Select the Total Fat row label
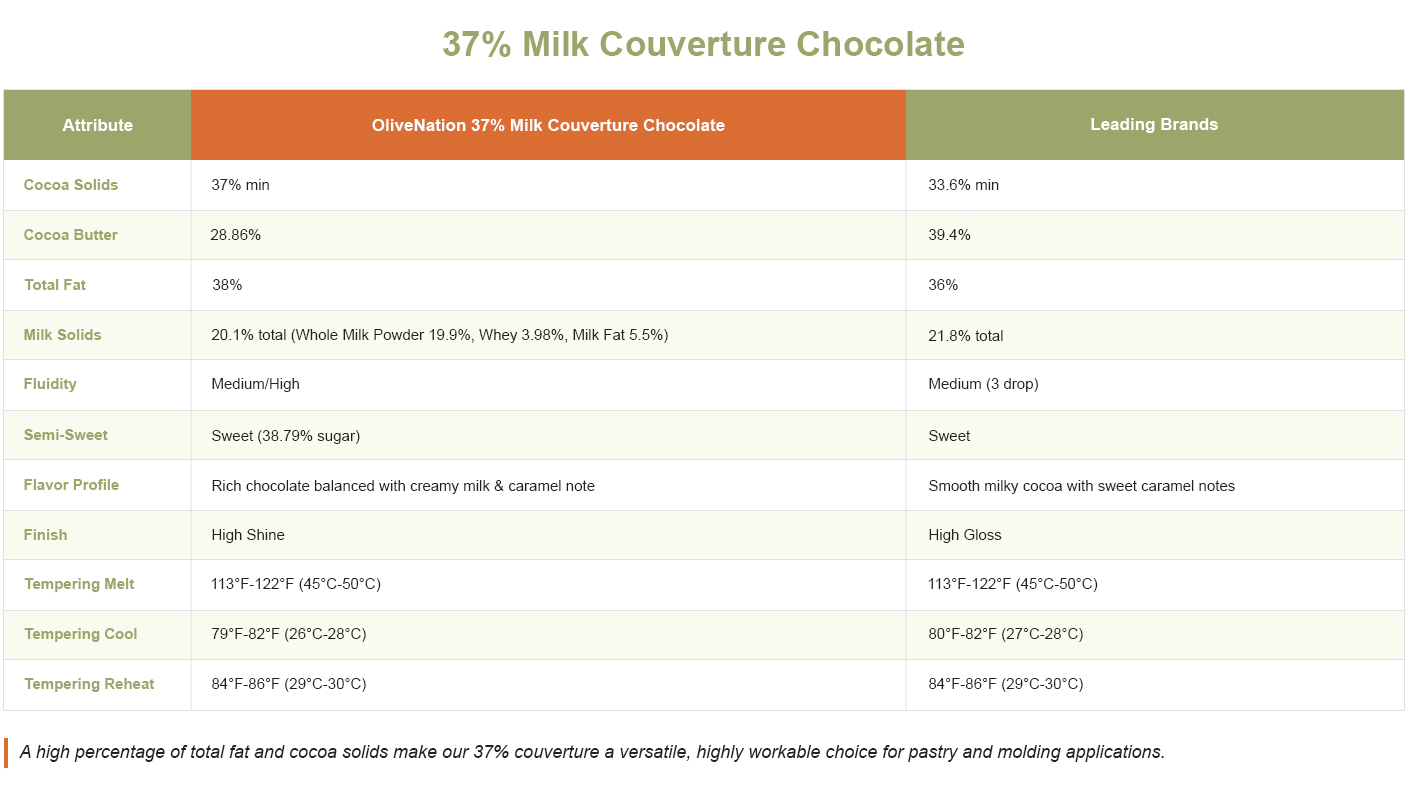This screenshot has width=1411, height=796. 55,285
